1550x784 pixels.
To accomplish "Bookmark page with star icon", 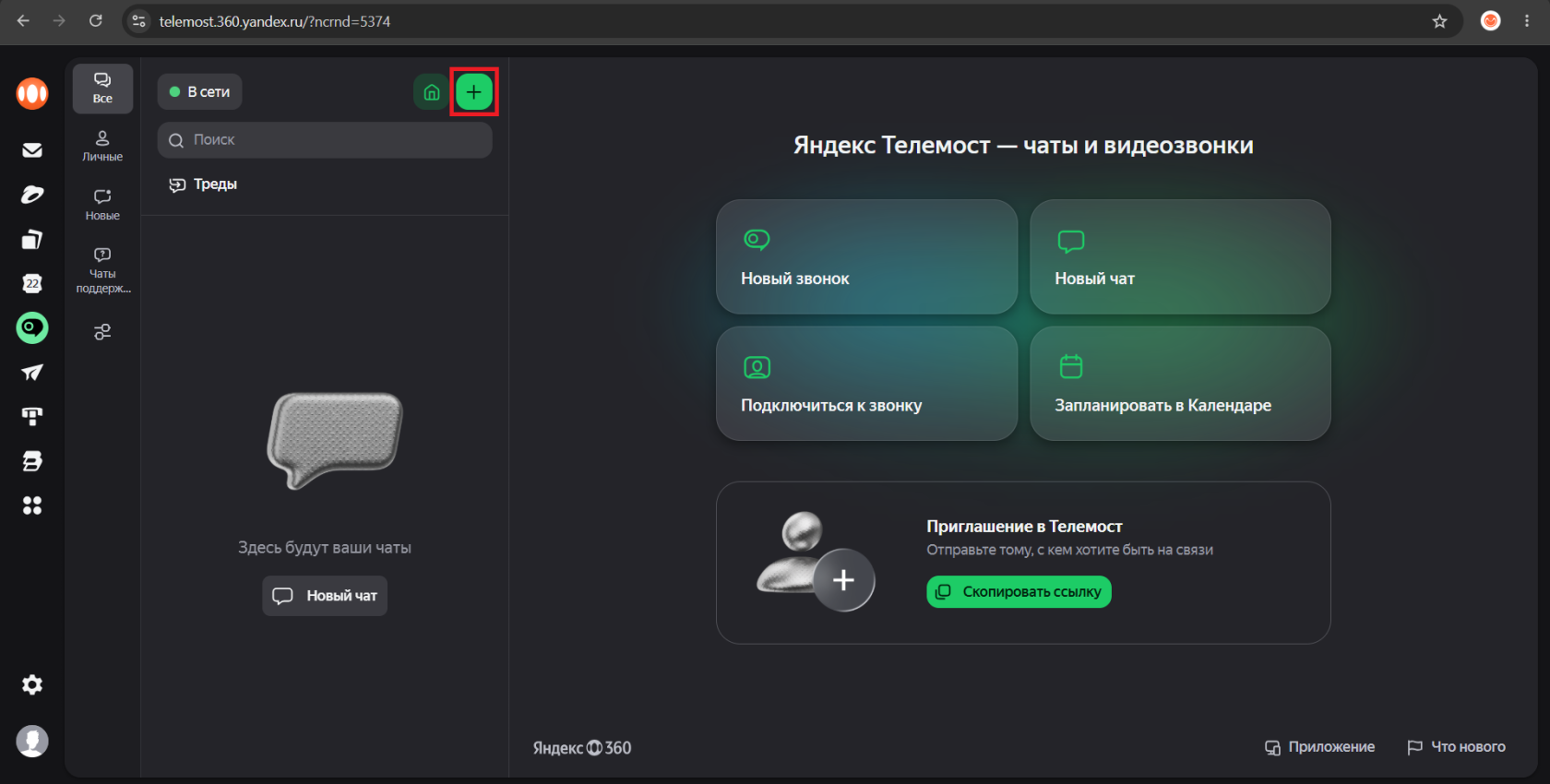I will click(x=1439, y=21).
